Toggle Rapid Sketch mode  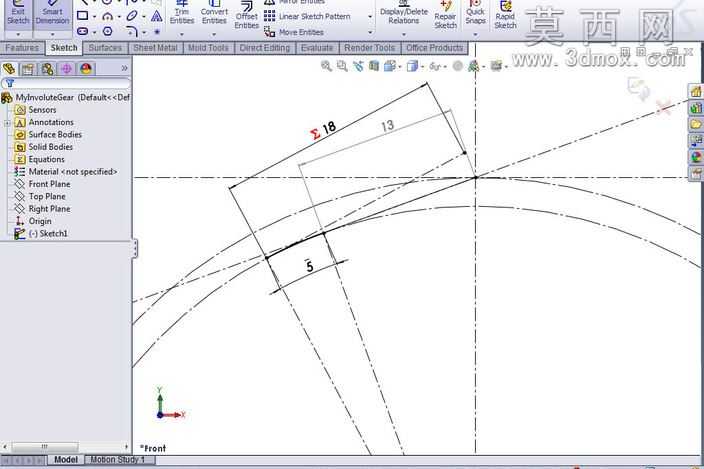coord(505,16)
